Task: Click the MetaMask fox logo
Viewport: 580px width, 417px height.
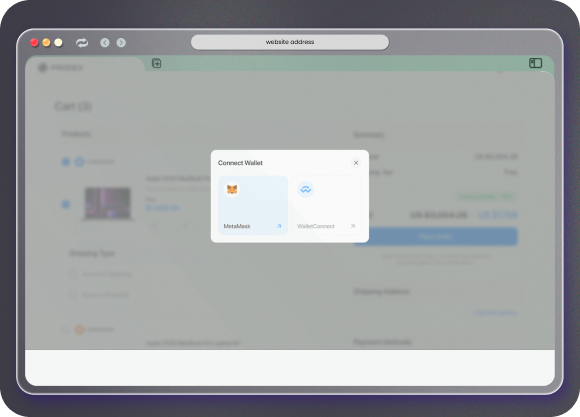Action: click(232, 189)
